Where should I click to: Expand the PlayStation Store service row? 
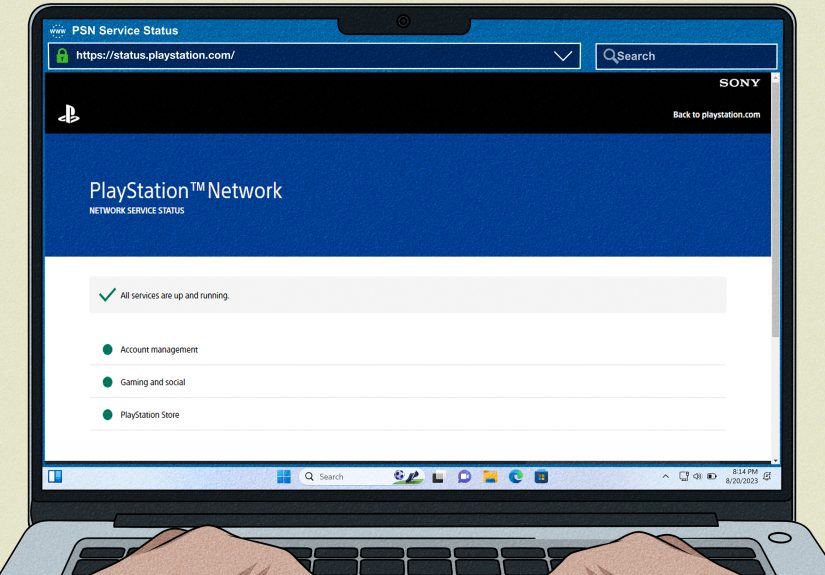click(408, 415)
